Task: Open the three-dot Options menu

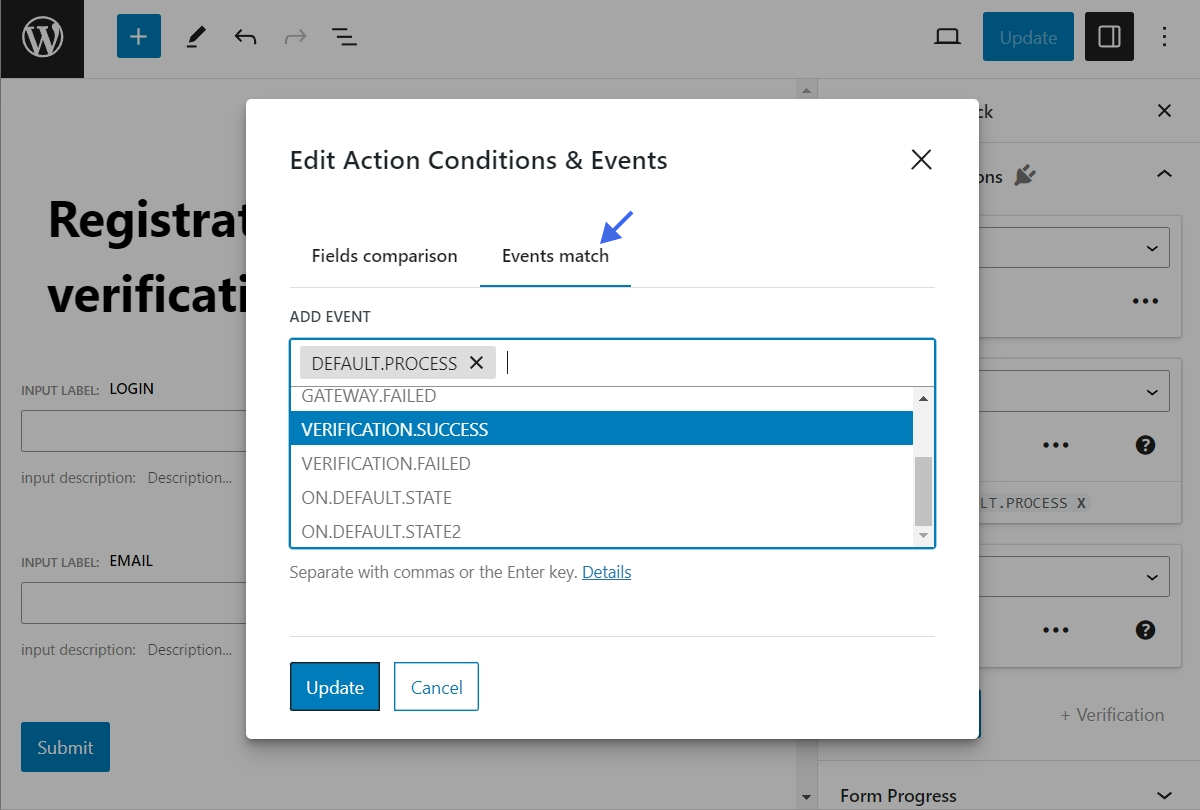Action: tap(1164, 37)
